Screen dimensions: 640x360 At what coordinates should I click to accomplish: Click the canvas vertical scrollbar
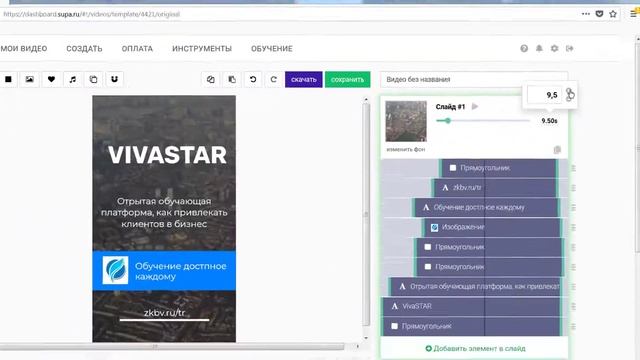tap(366, 214)
